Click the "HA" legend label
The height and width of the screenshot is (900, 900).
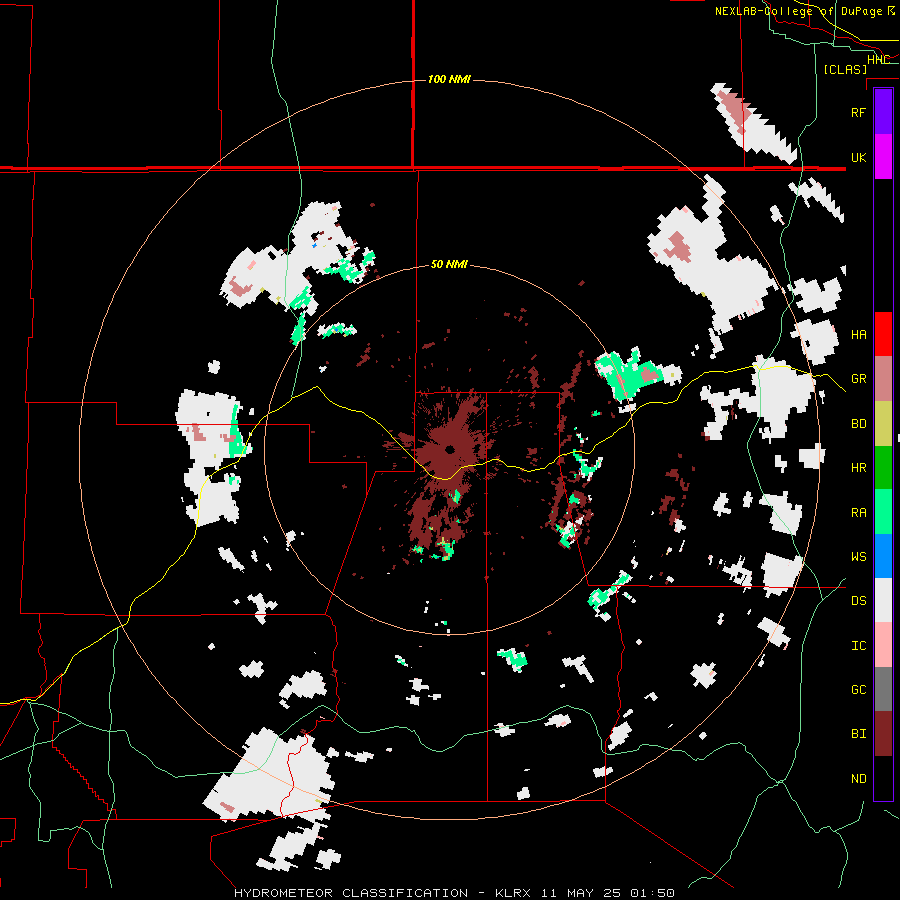pyautogui.click(x=858, y=334)
